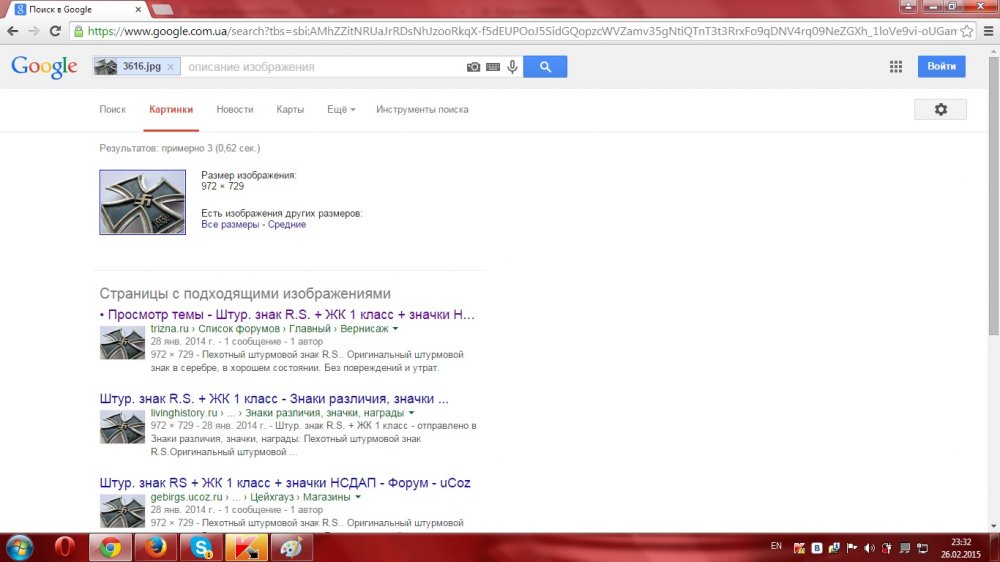Click the livinghistory.ru result thumbnail

click(122, 427)
